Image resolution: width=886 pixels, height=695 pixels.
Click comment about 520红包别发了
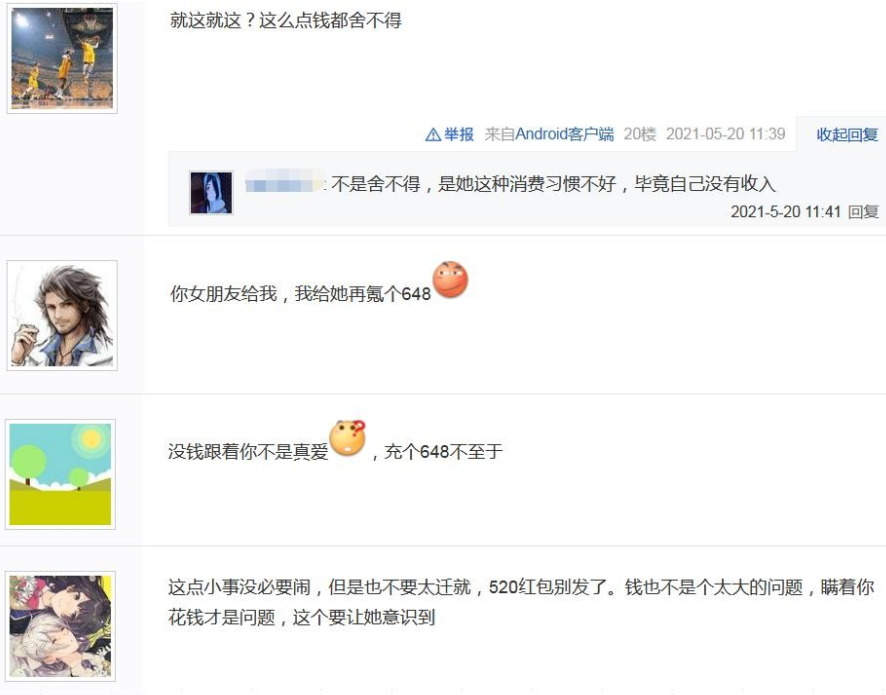click(521, 602)
